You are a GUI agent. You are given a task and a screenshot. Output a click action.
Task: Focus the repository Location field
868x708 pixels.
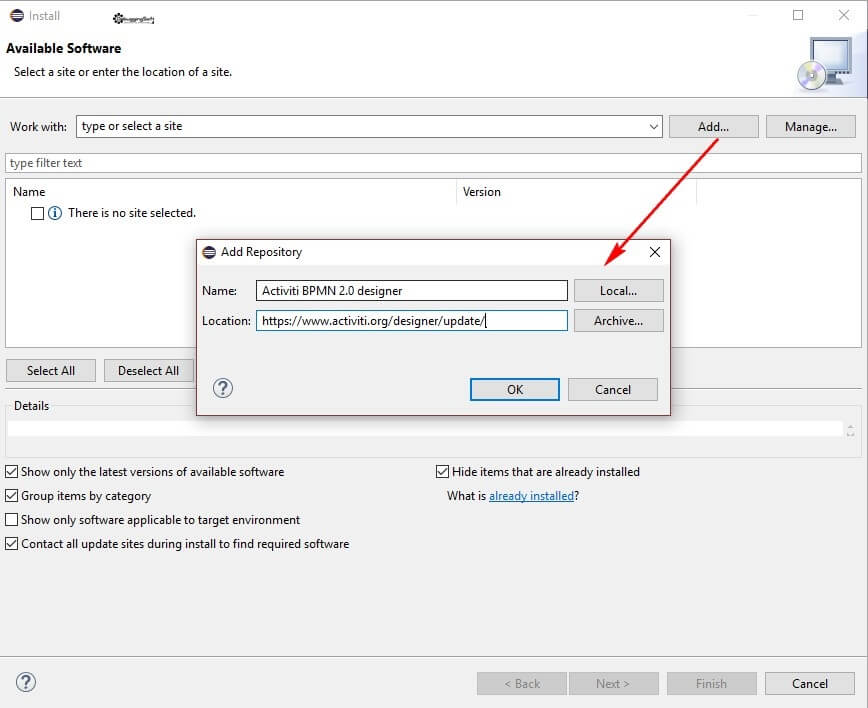412,321
